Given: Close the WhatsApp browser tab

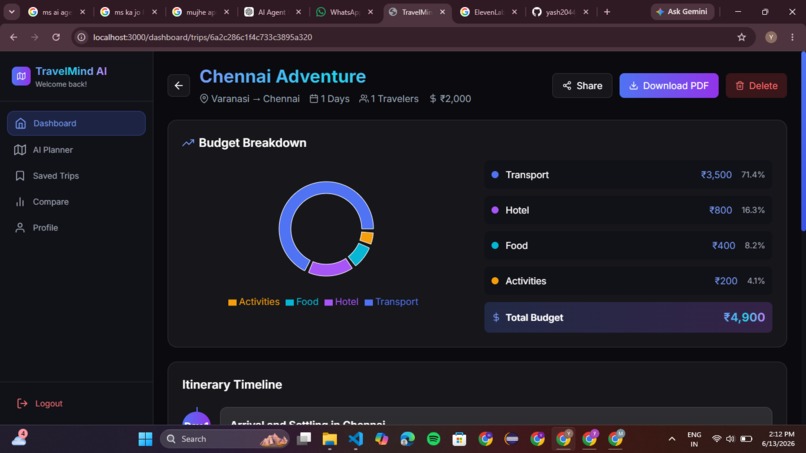Looking at the screenshot, I should [370, 12].
